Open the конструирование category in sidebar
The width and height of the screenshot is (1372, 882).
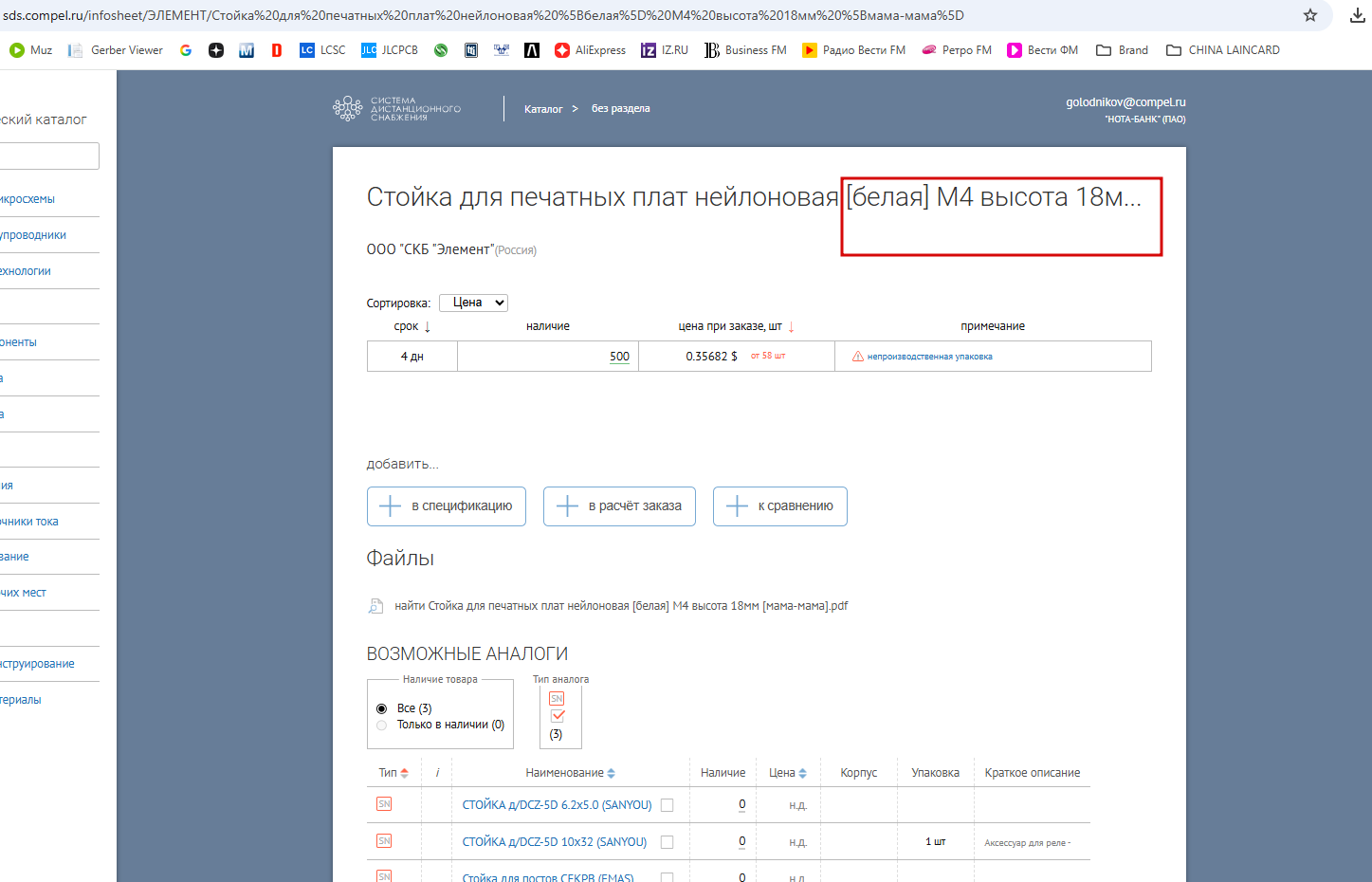point(37,664)
